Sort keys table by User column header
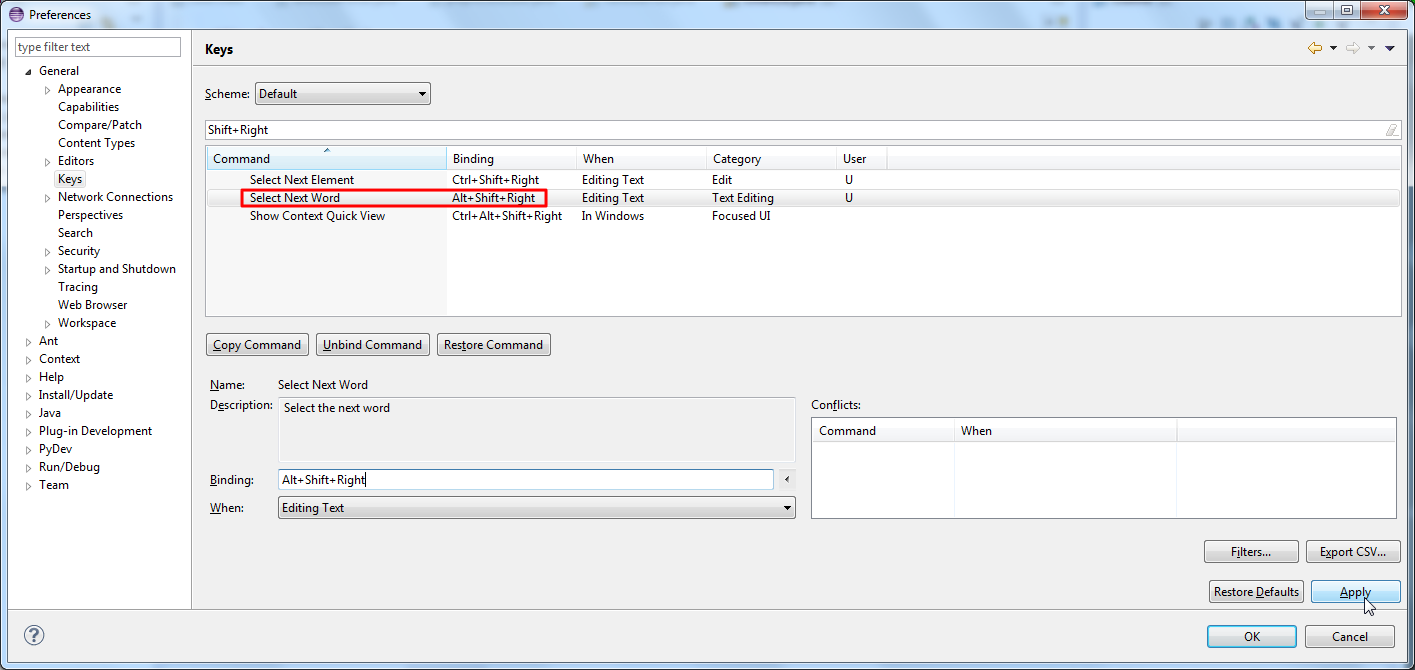This screenshot has height=670, width=1415. tap(862, 159)
